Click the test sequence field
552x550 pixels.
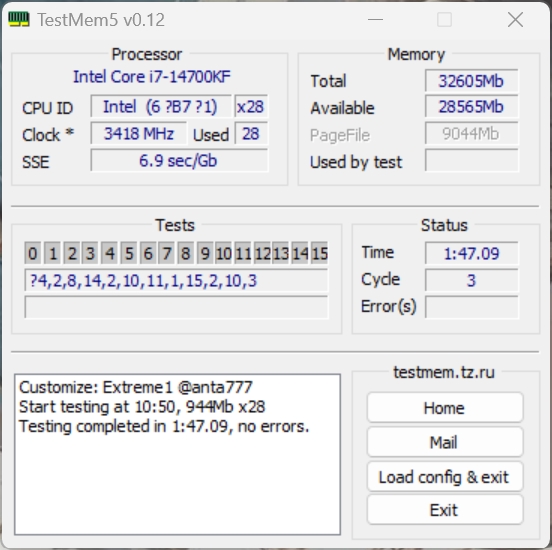[176, 280]
